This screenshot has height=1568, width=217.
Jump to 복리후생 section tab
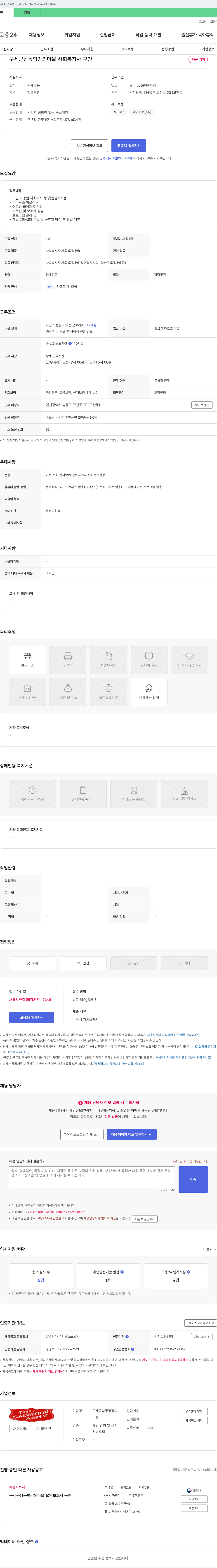coord(127,49)
